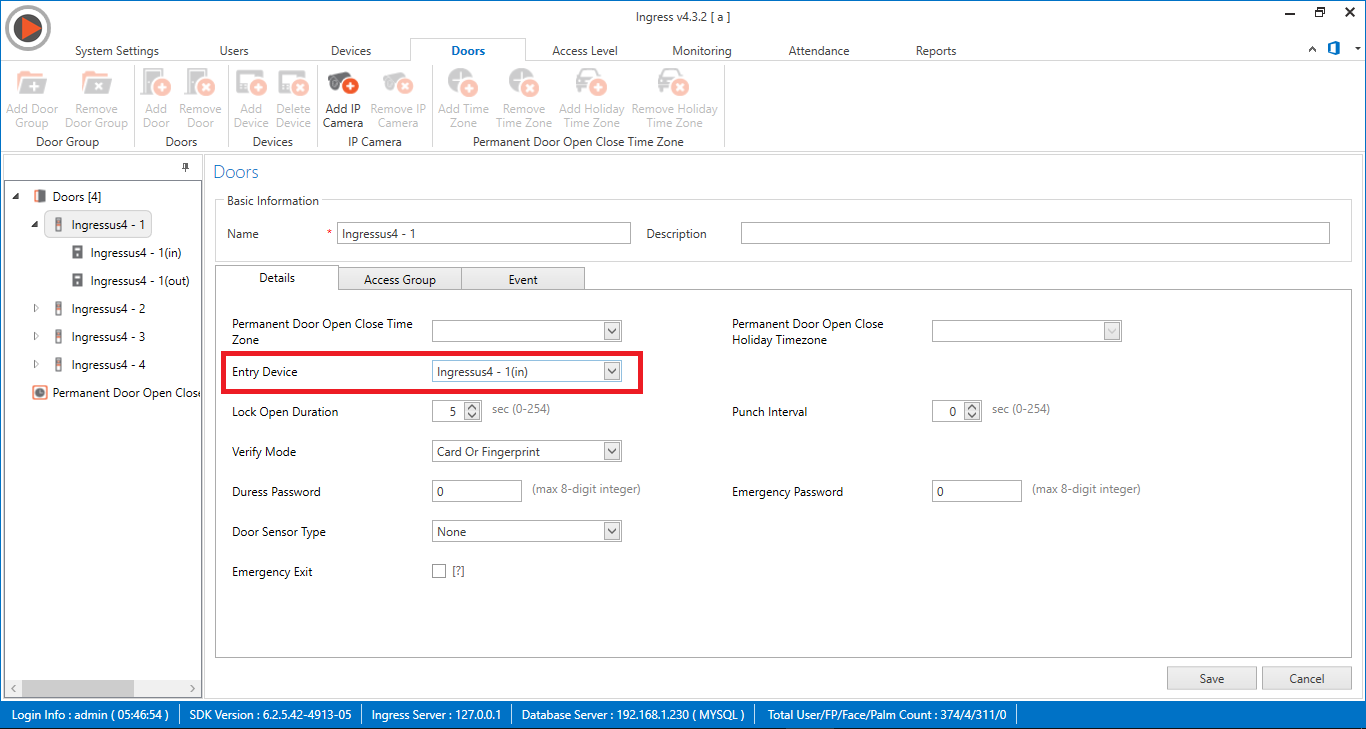This screenshot has width=1366, height=729.
Task: Click the Remove Door ribbon icon
Action: click(x=200, y=84)
